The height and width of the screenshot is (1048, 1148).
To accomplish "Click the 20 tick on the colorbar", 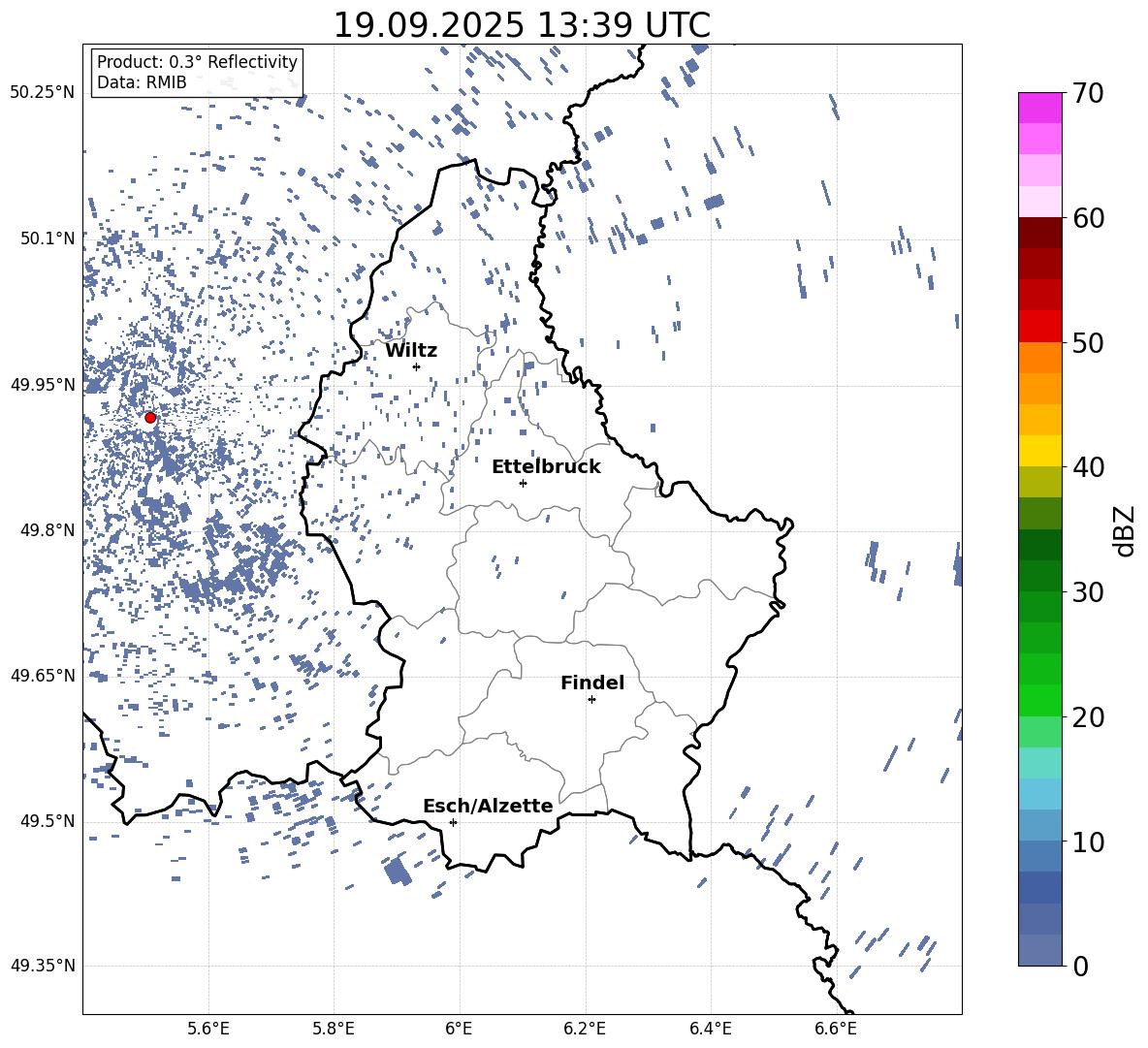I will [1087, 717].
